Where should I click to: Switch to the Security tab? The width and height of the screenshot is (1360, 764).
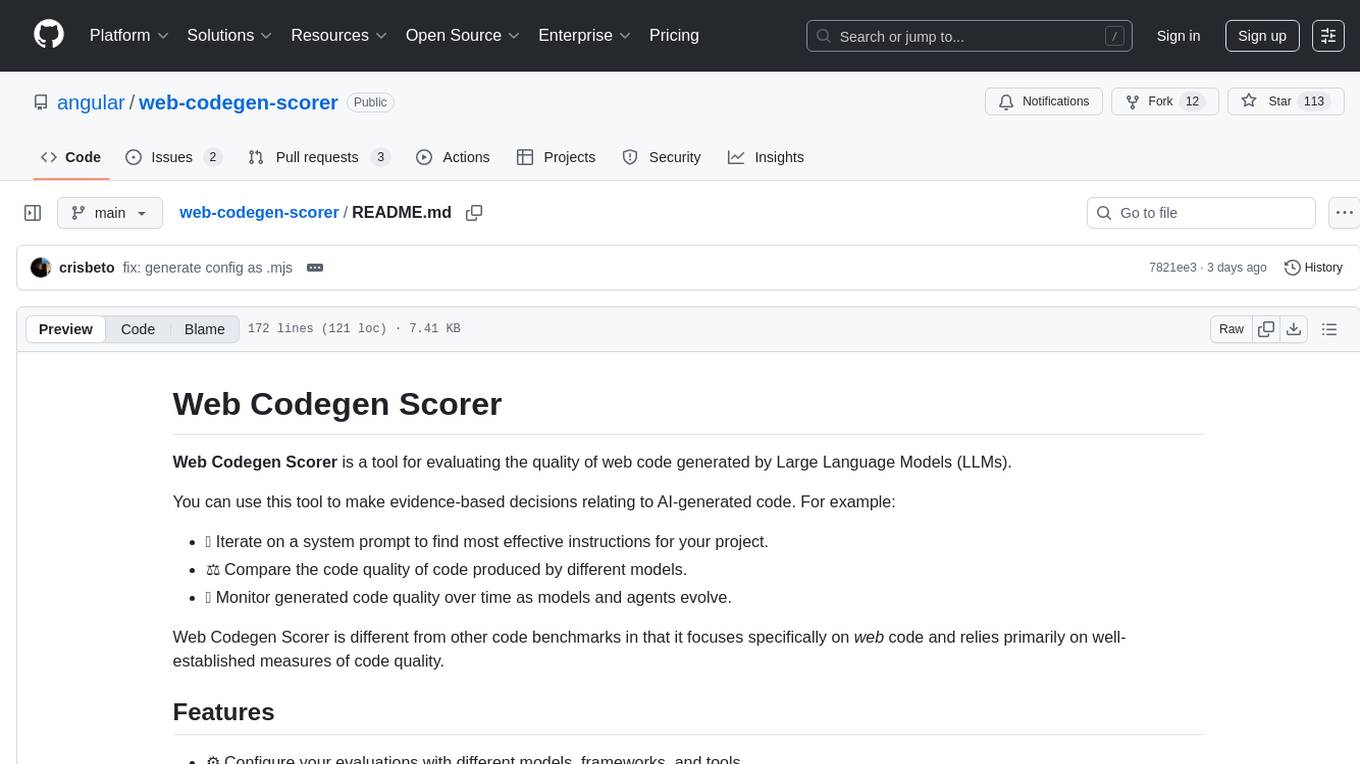coord(662,157)
